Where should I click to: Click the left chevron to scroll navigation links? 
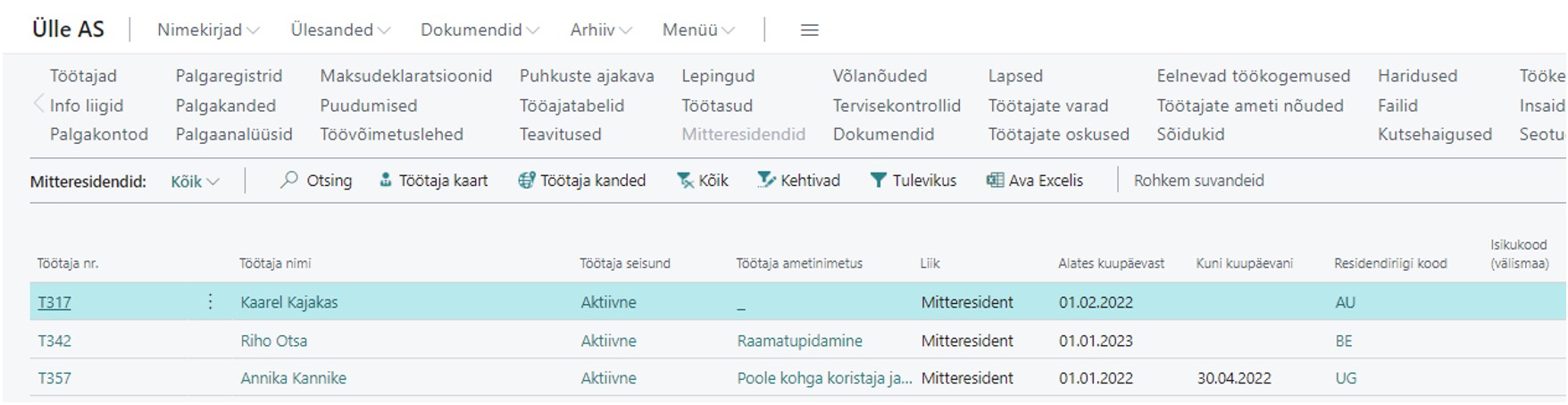(38, 105)
